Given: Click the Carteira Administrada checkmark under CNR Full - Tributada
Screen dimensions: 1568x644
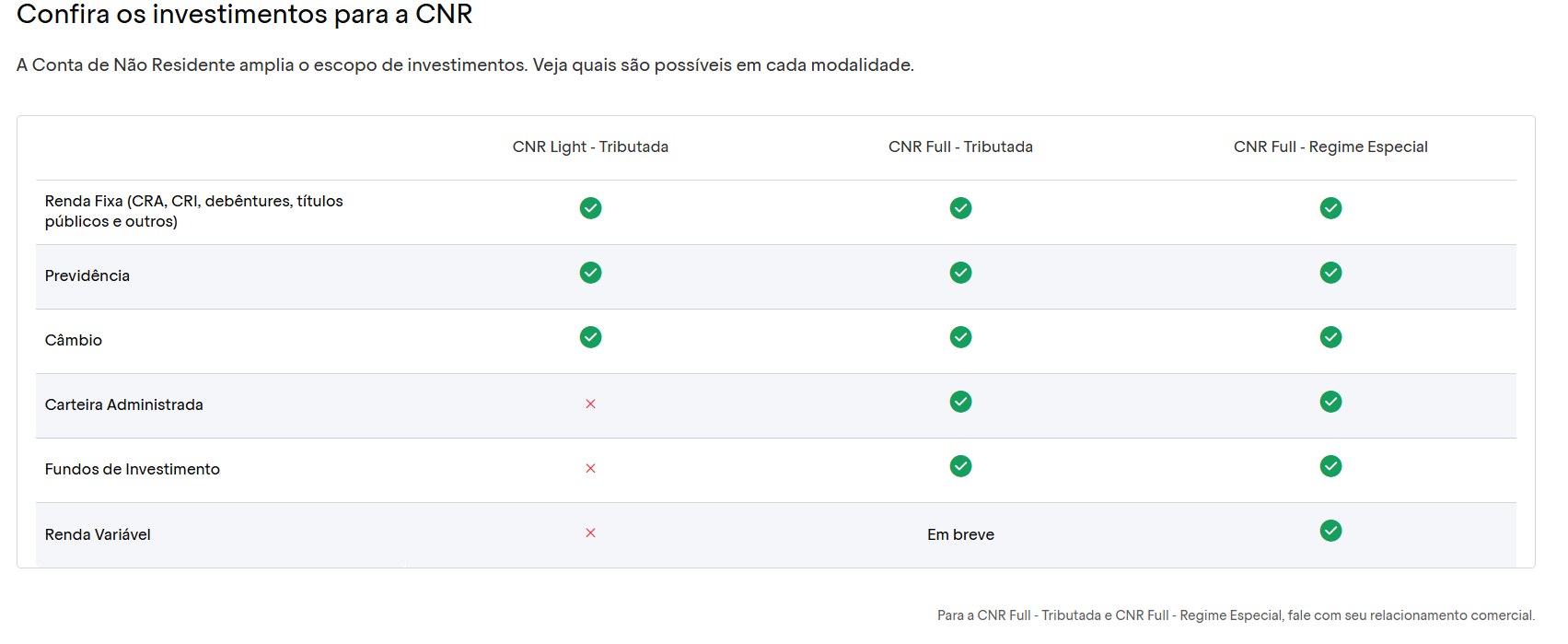Looking at the screenshot, I should (960, 402).
